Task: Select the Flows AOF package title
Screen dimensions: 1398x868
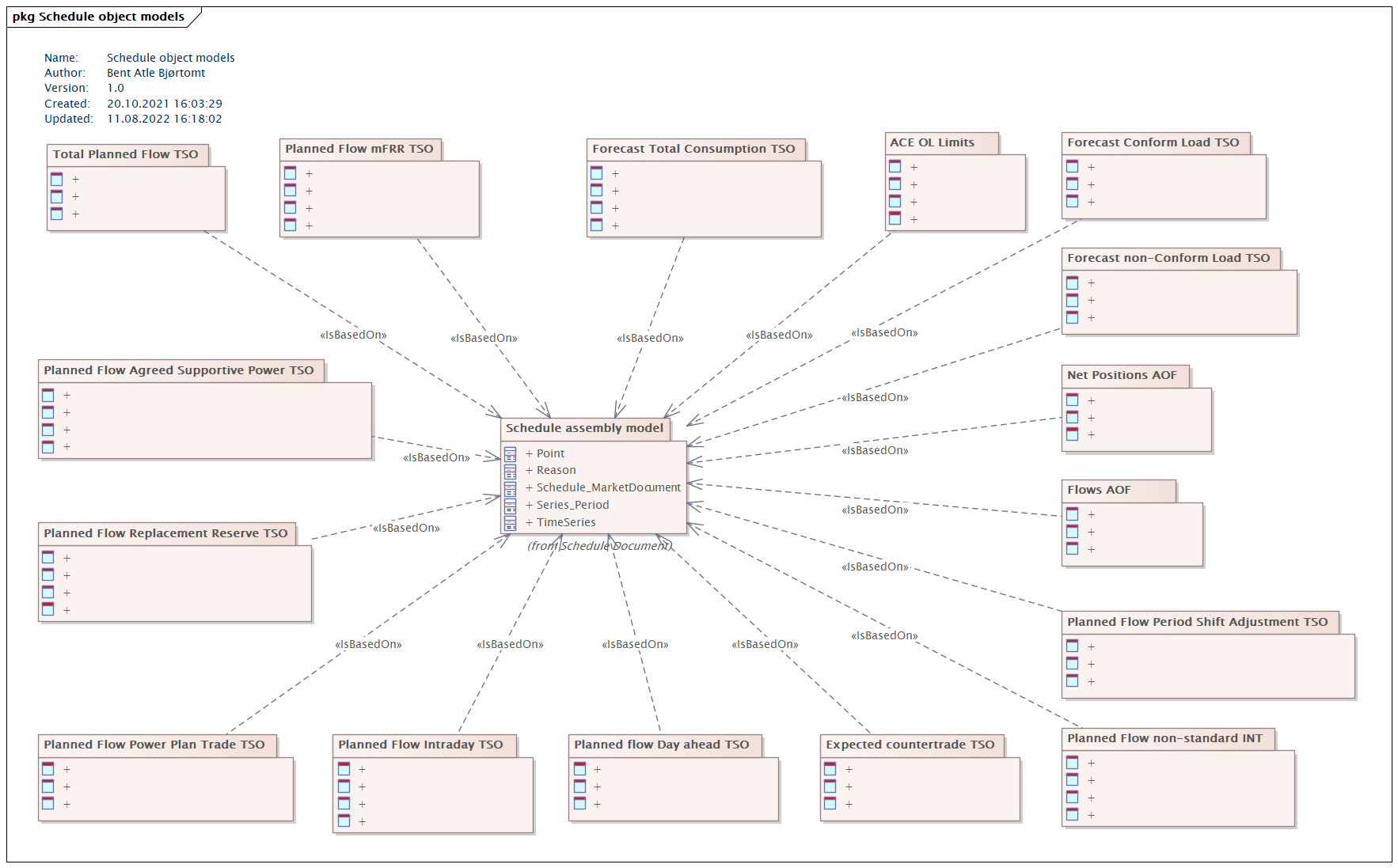Action: (x=1099, y=490)
